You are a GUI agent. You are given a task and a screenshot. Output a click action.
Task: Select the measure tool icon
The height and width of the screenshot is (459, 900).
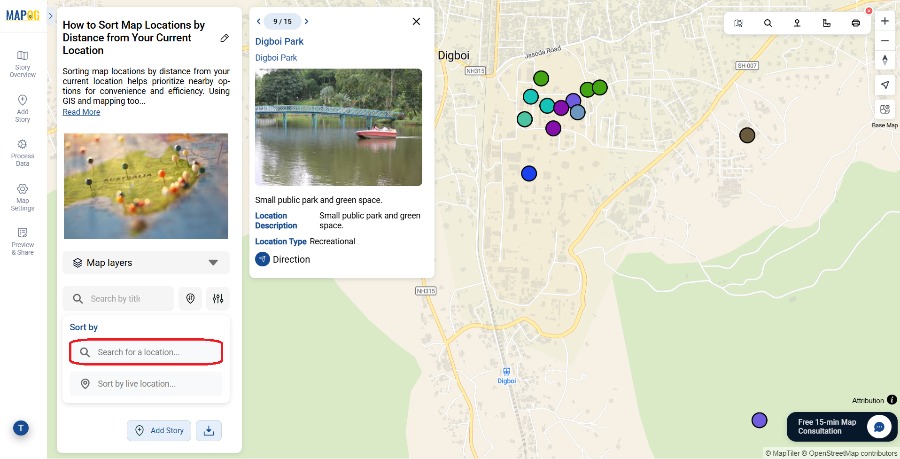[827, 23]
